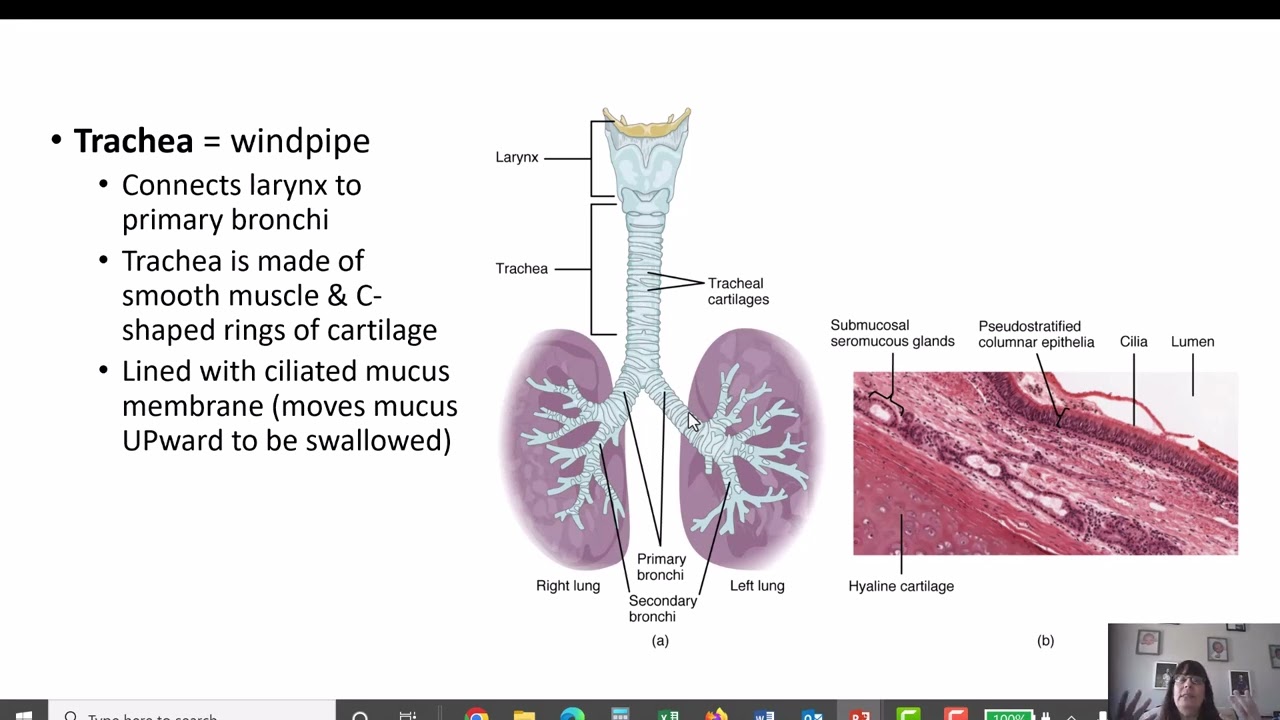
Task: Open Calculator app in the taskbar
Action: click(620, 714)
